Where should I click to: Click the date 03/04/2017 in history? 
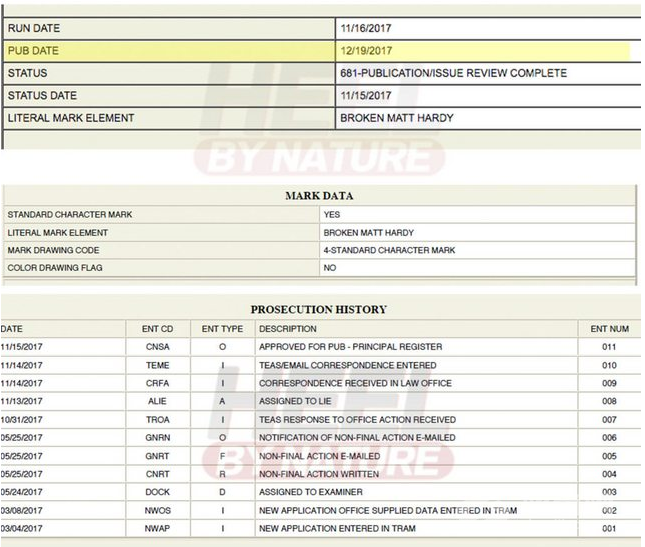pos(21,528)
